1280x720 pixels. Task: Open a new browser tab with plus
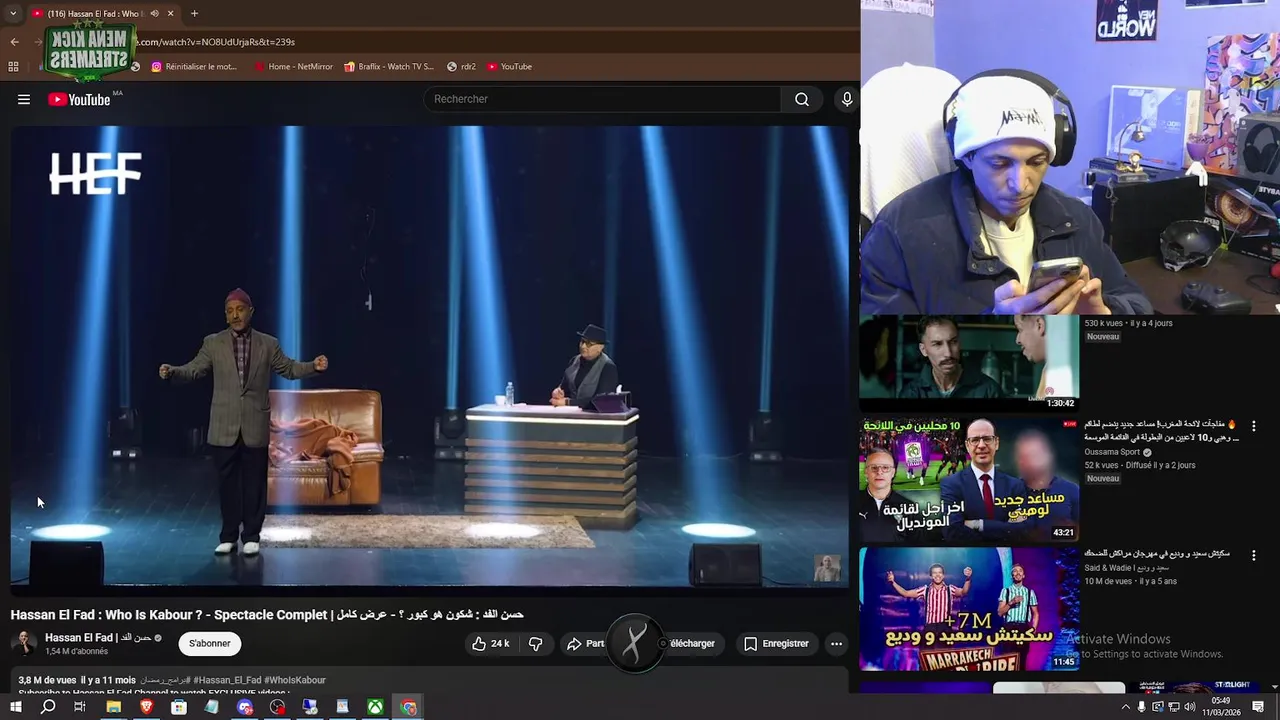pyautogui.click(x=194, y=14)
